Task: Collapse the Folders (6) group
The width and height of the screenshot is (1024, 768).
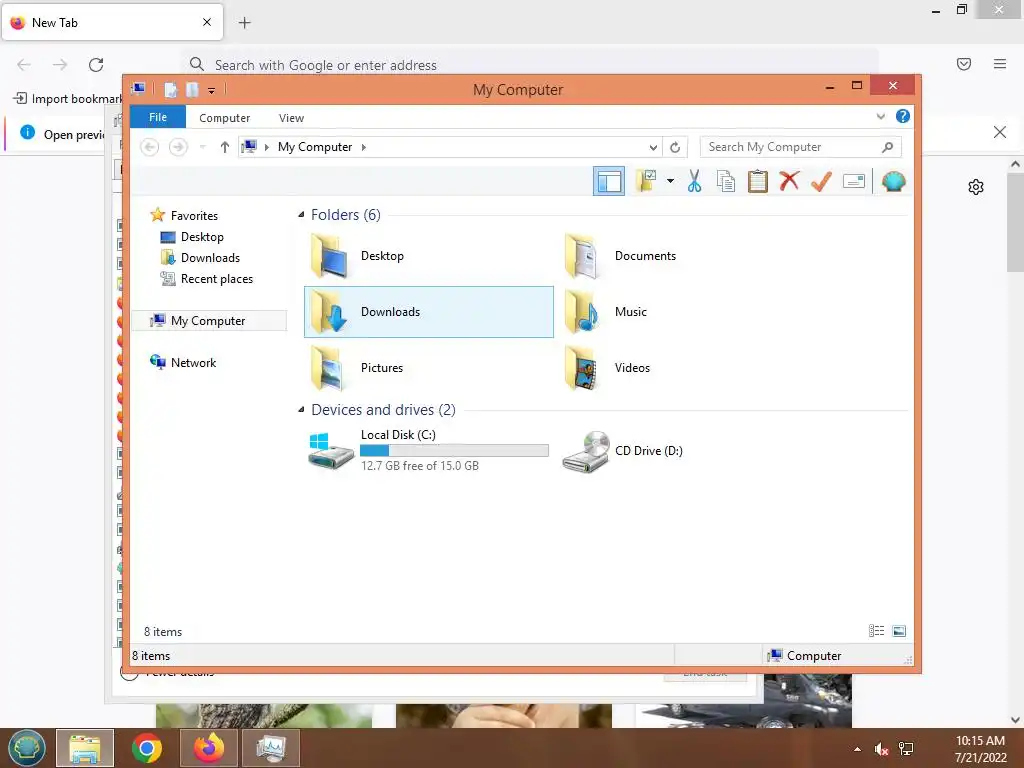Action: [x=301, y=214]
